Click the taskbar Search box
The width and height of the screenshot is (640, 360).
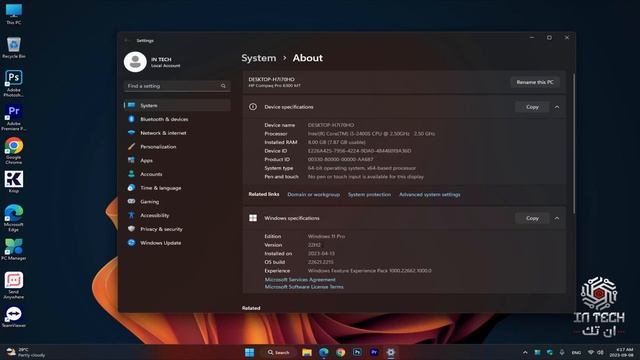279,352
